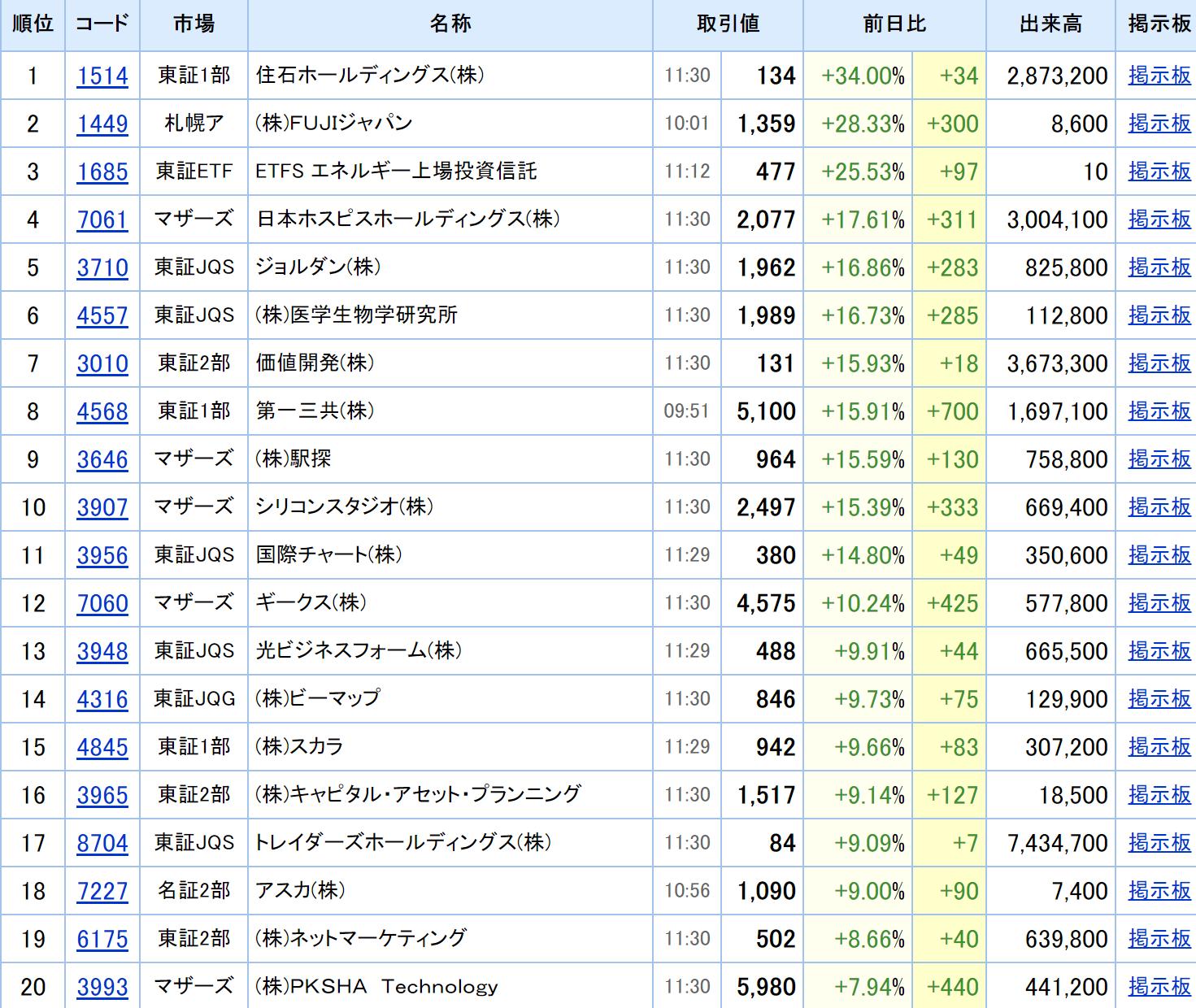Open stock code 4845 link

[102, 747]
